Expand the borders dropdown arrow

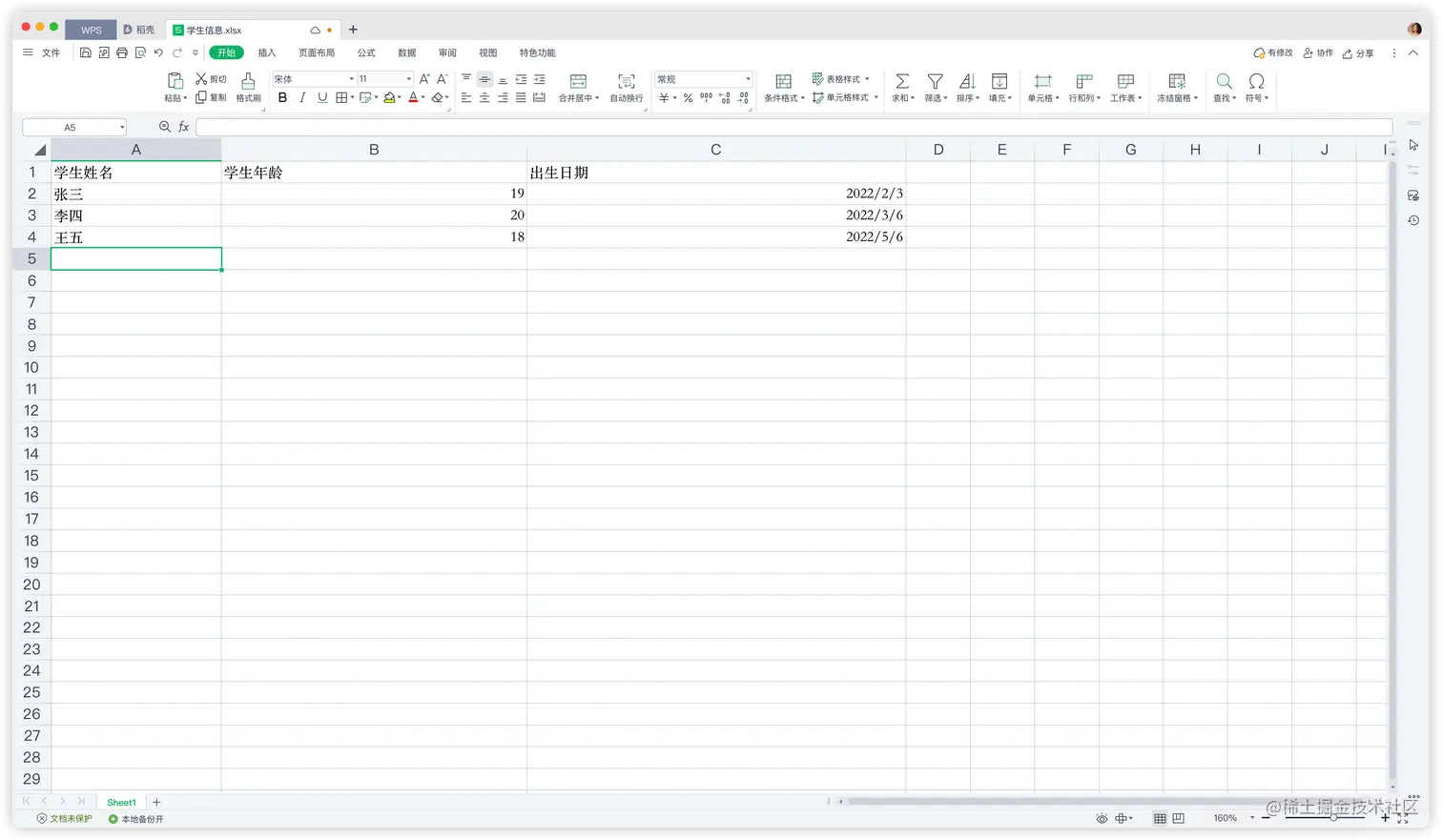pos(352,97)
